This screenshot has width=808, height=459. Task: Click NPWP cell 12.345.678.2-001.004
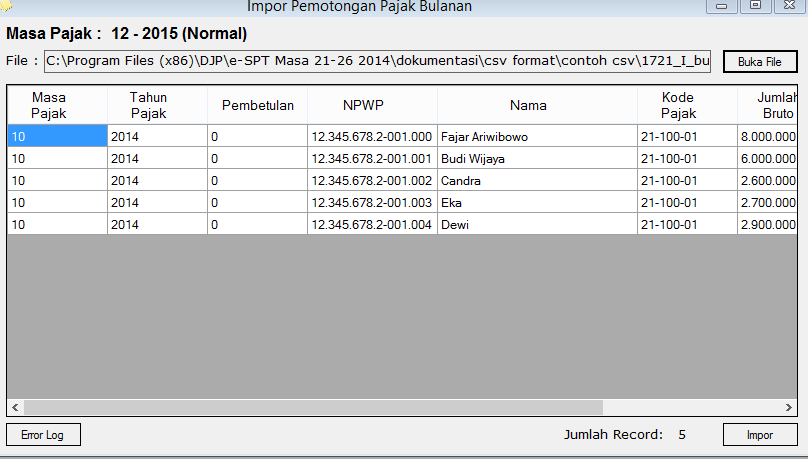coord(373,225)
